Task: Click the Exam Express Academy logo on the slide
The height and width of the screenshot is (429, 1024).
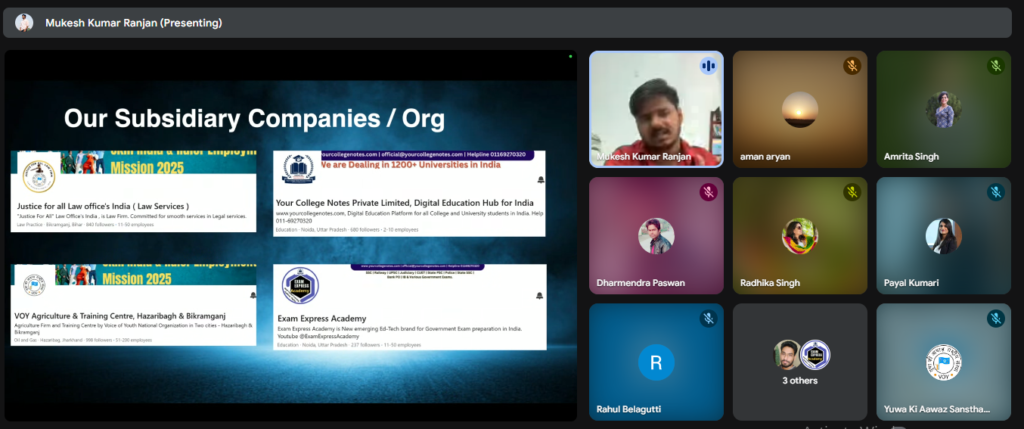Action: 300,285
